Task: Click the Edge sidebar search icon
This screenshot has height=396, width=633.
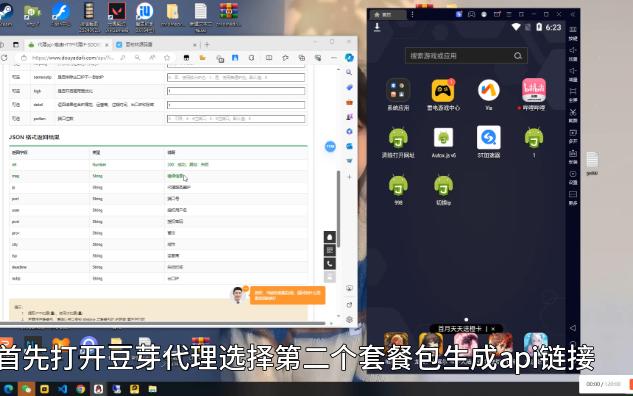Action: pos(349,72)
